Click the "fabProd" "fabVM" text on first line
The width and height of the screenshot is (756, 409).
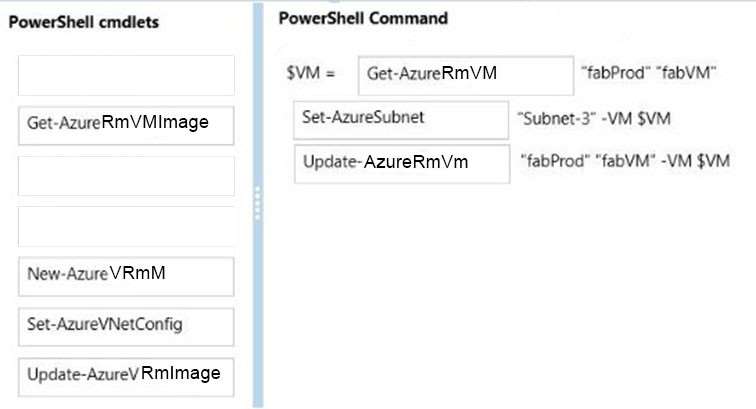(x=649, y=73)
